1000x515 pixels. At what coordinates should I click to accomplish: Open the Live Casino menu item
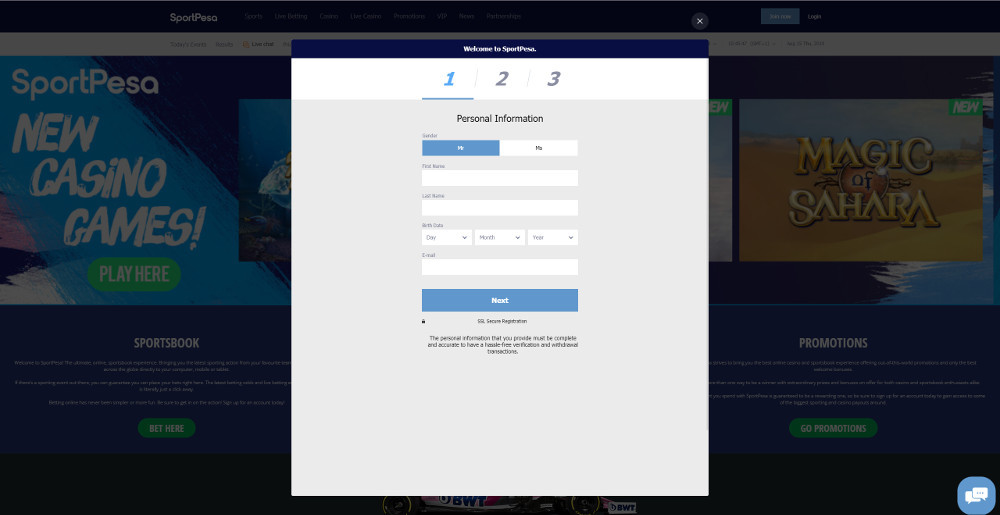pyautogui.click(x=365, y=17)
